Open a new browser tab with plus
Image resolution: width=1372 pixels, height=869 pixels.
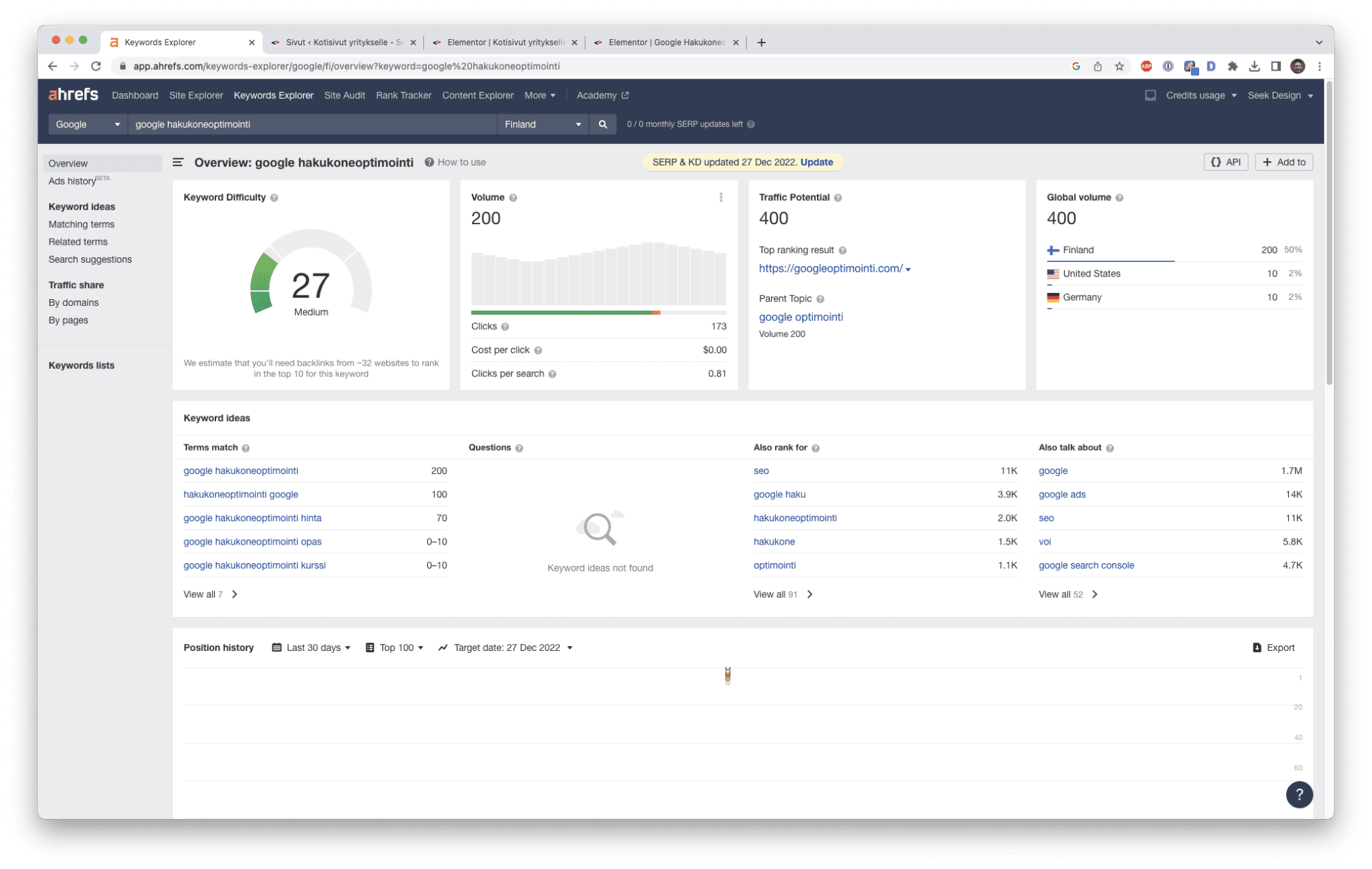click(761, 43)
